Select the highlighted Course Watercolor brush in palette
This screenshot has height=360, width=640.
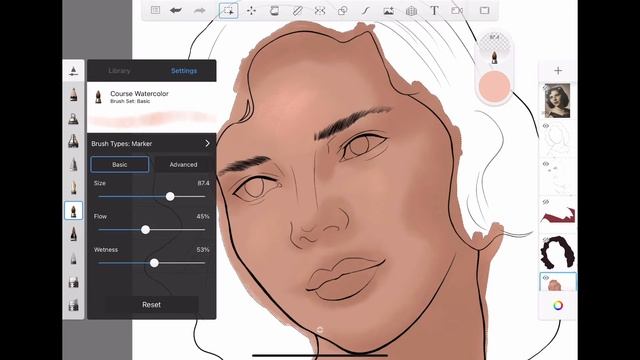click(73, 211)
